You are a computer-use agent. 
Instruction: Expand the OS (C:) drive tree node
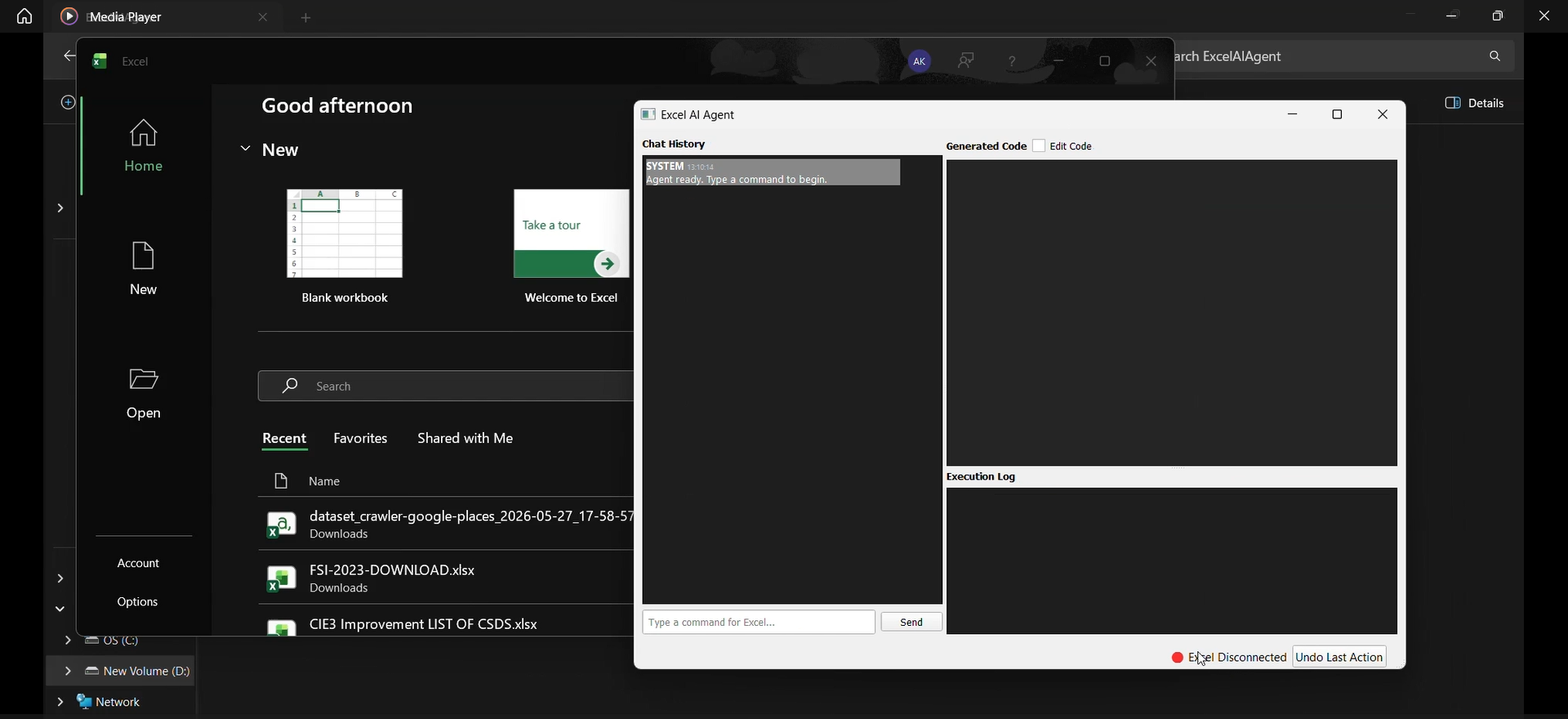[66, 641]
